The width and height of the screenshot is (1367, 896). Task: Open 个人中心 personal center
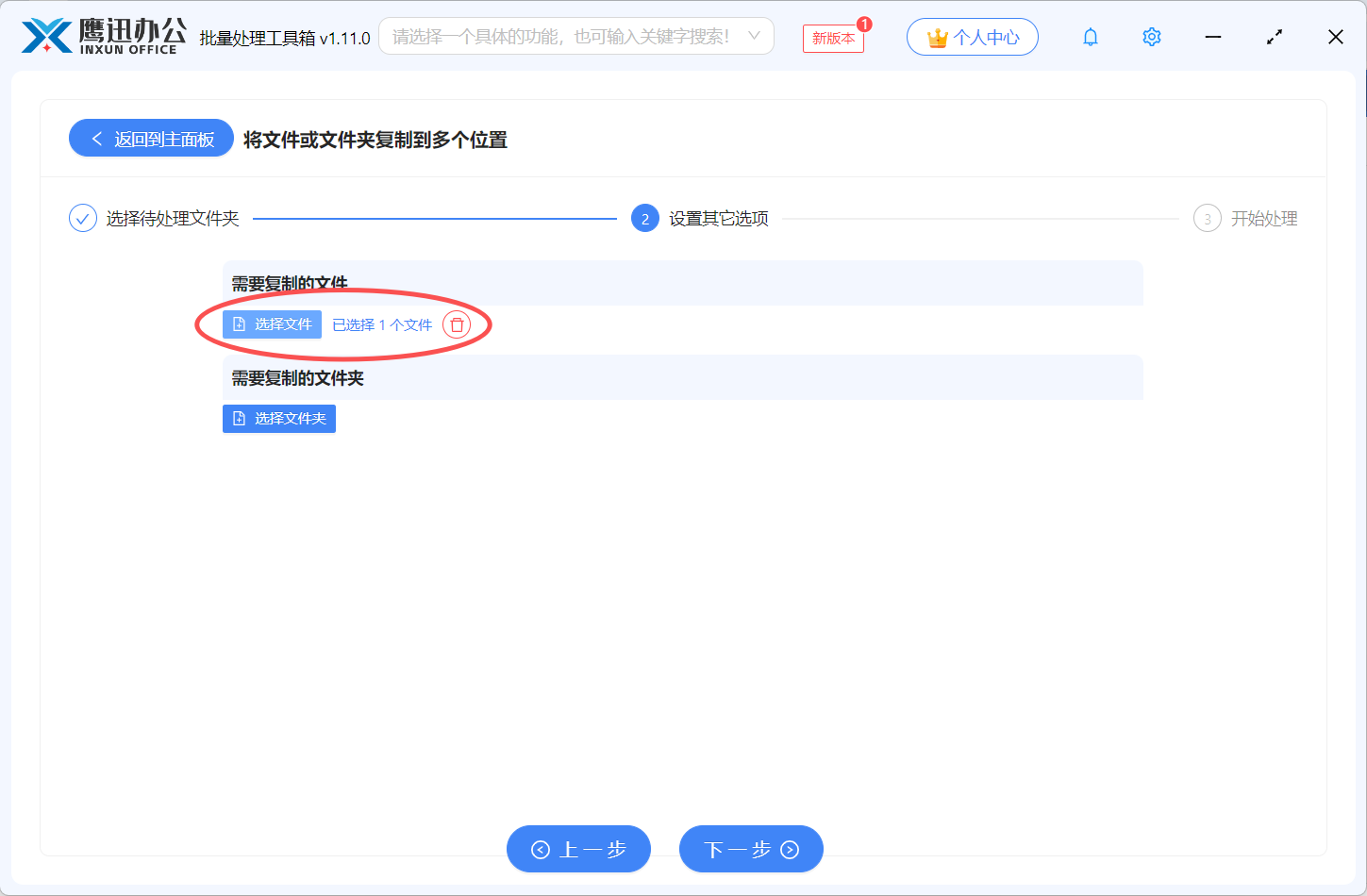(972, 37)
